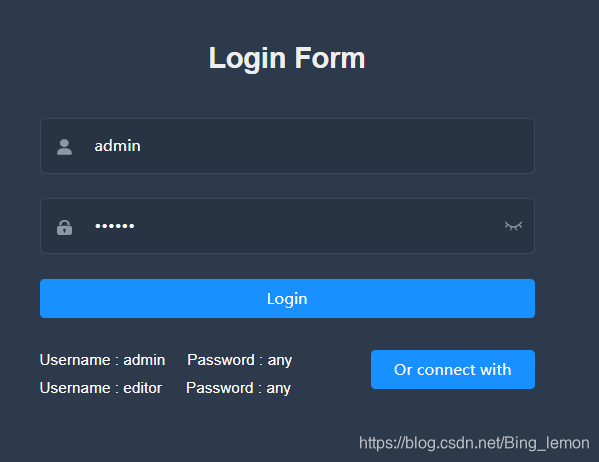
Task: Focus the username field containing admin
Action: tap(287, 146)
